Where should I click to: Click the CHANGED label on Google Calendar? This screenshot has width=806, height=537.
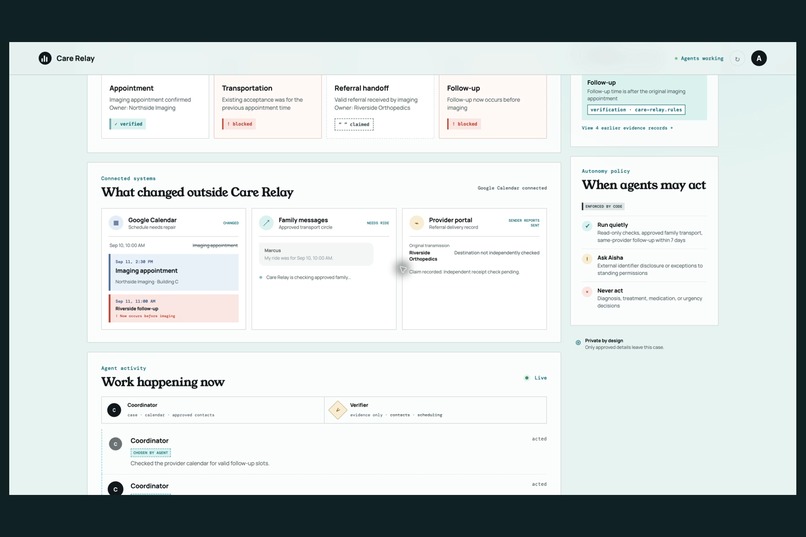tap(231, 223)
